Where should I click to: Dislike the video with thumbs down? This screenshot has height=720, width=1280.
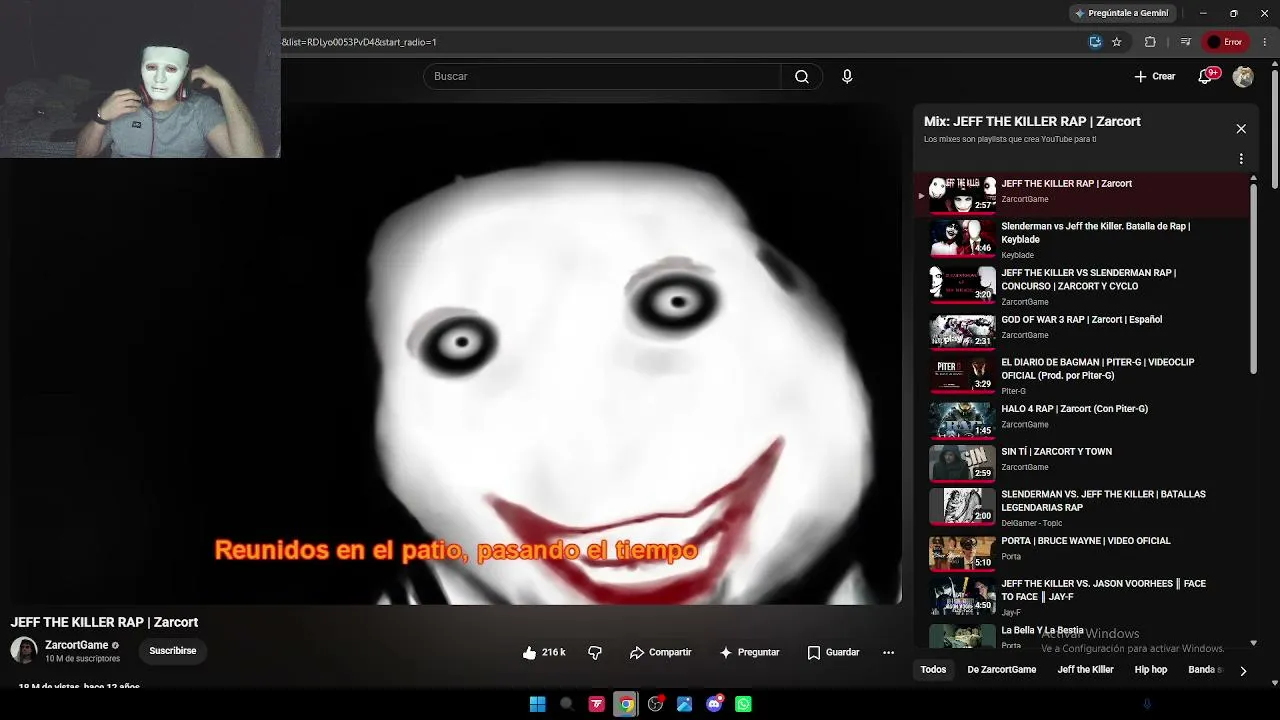point(595,652)
